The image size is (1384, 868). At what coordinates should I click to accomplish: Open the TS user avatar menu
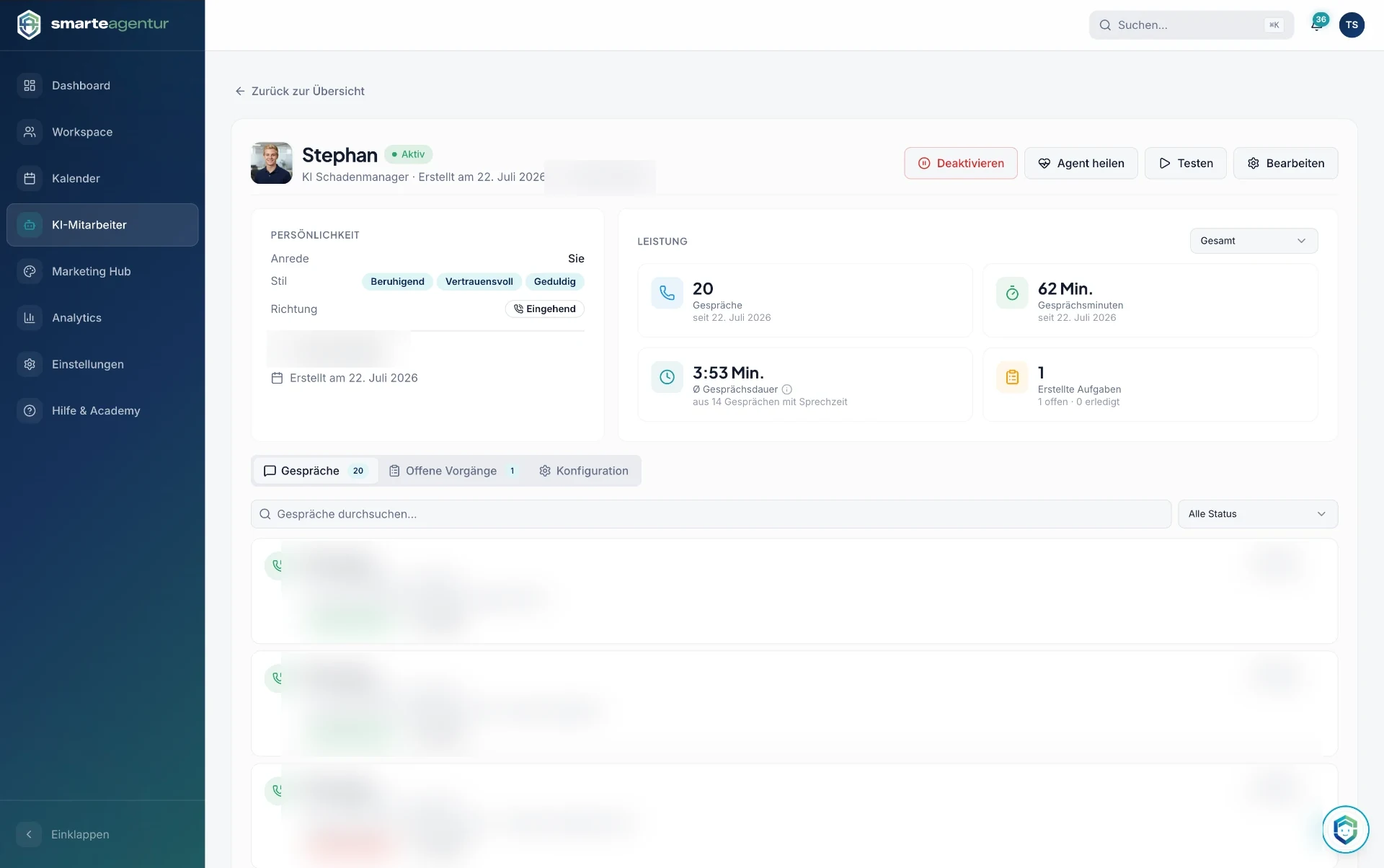point(1352,25)
